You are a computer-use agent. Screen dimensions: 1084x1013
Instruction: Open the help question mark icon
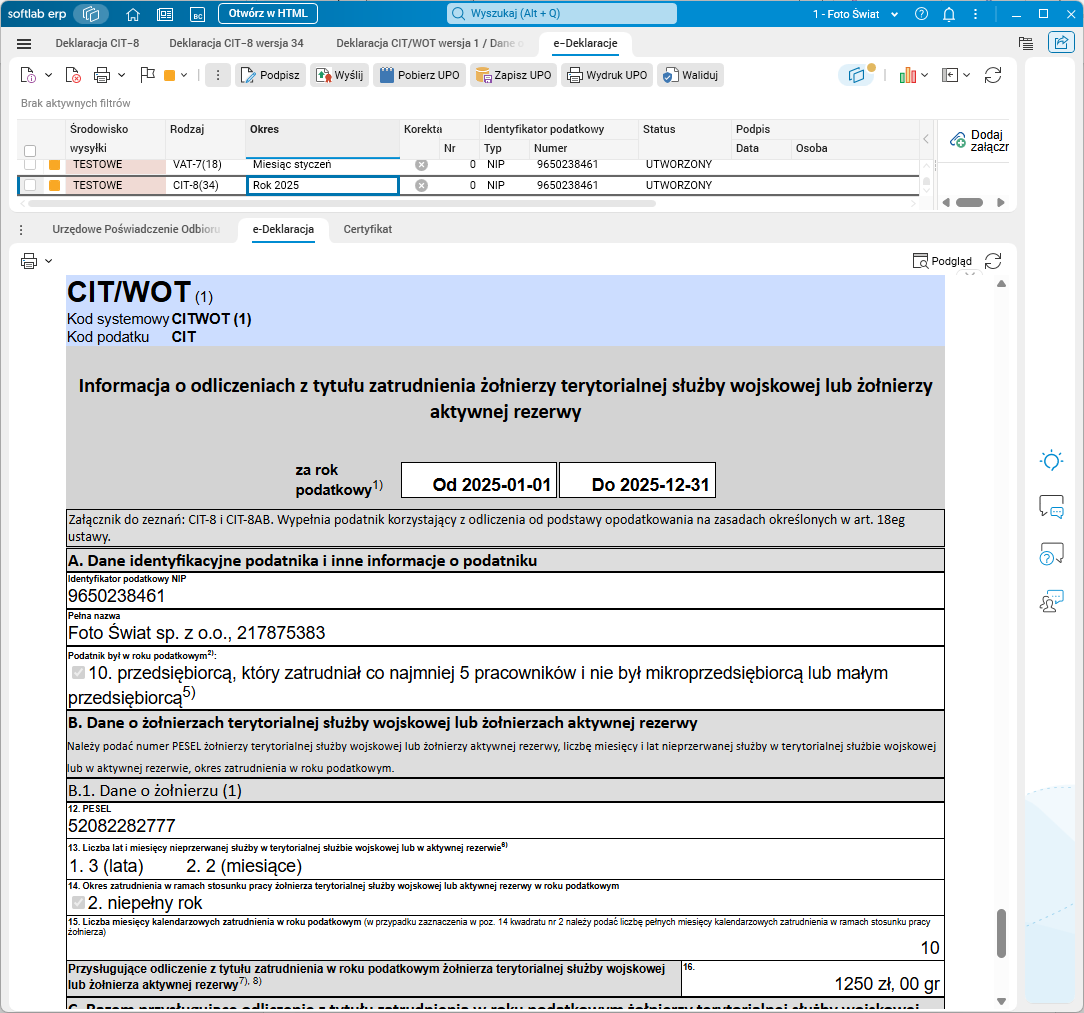pyautogui.click(x=921, y=14)
